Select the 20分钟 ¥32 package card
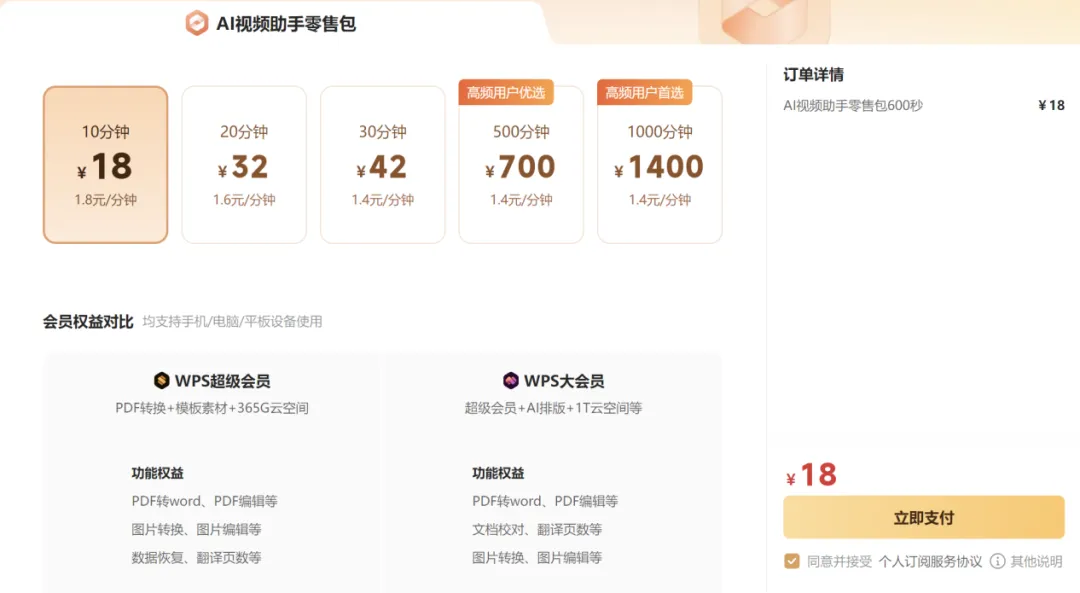 pos(244,165)
